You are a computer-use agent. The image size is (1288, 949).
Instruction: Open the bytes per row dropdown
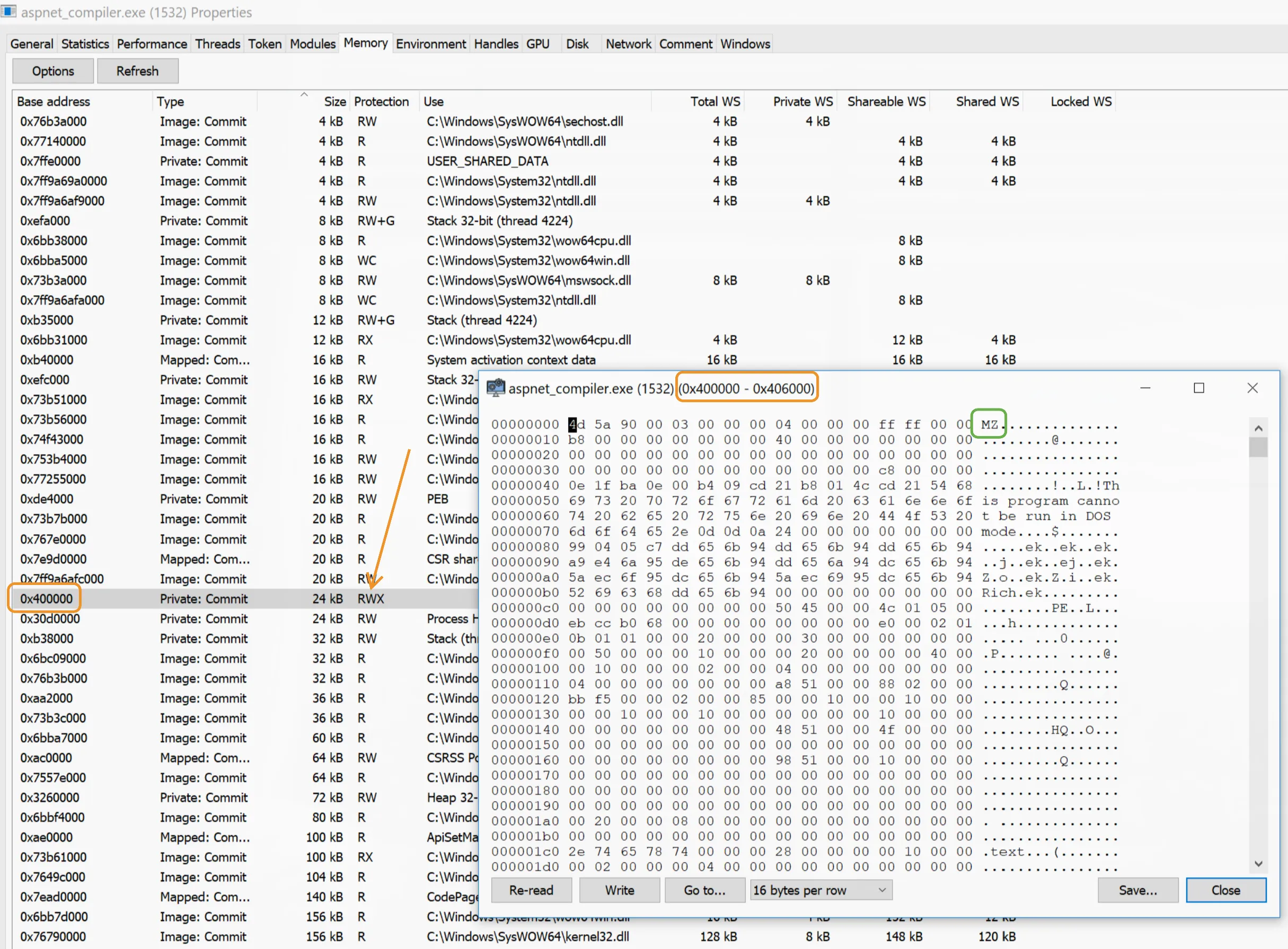[x=822, y=890]
